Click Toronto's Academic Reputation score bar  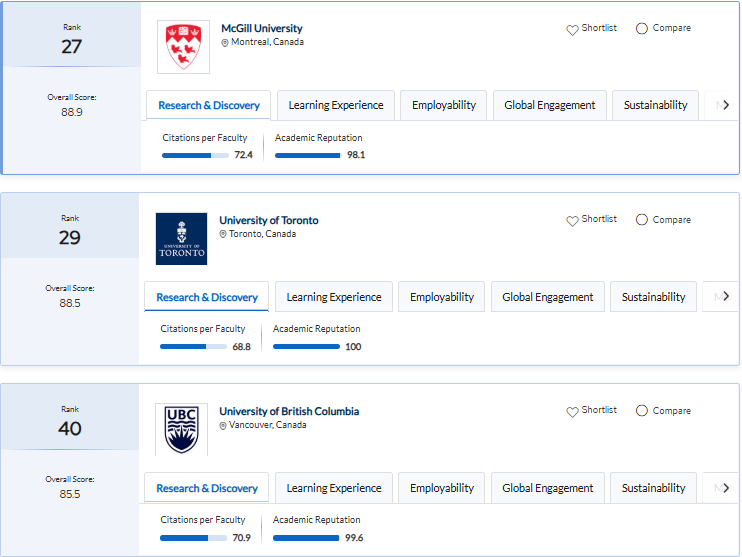click(306, 347)
